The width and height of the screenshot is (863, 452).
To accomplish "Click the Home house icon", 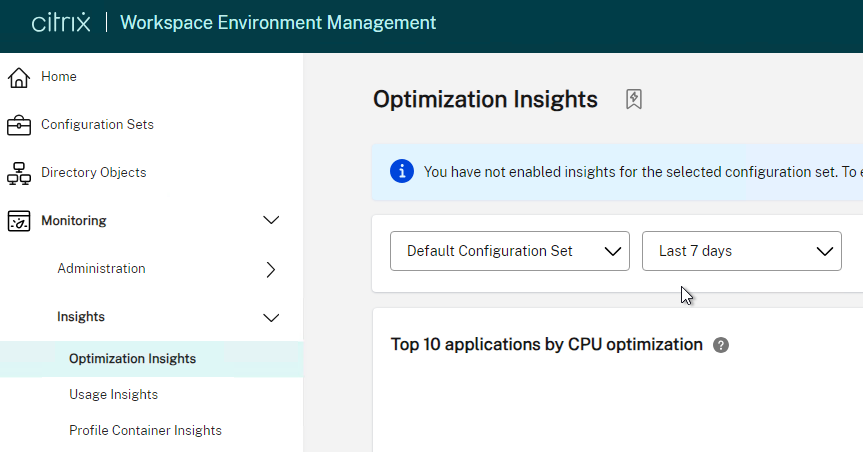I will 19,77.
